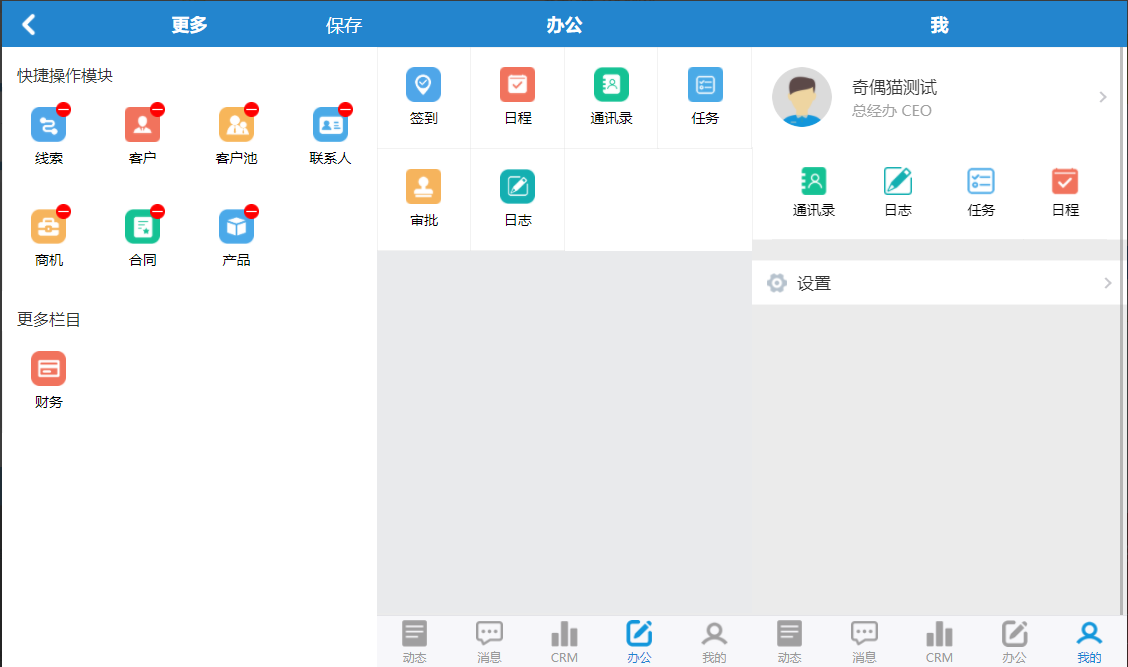This screenshot has height=667, width=1128.
Task: Open the 签到 check-in icon
Action: point(423,85)
